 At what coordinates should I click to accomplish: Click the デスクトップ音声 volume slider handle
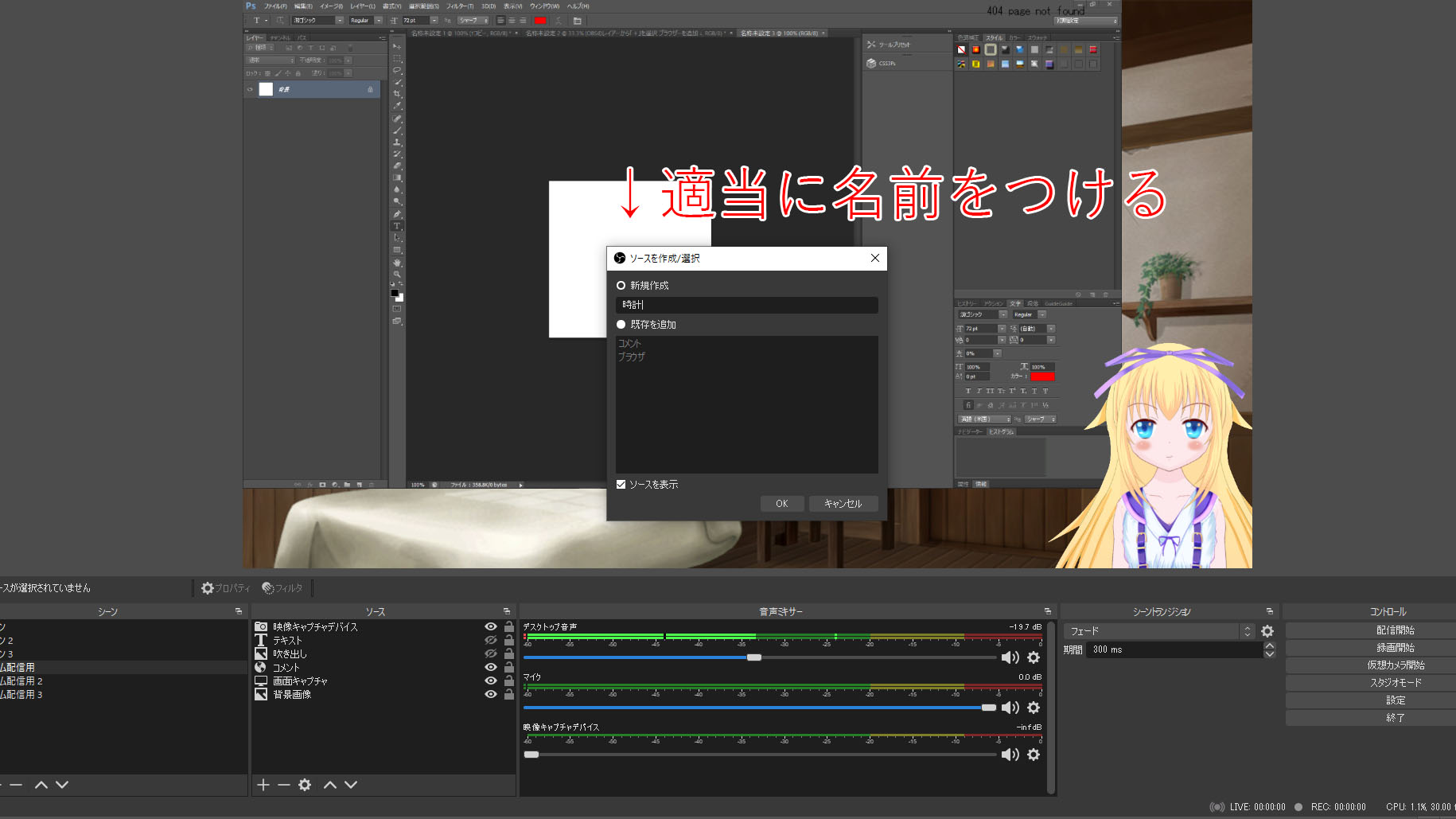tap(754, 657)
